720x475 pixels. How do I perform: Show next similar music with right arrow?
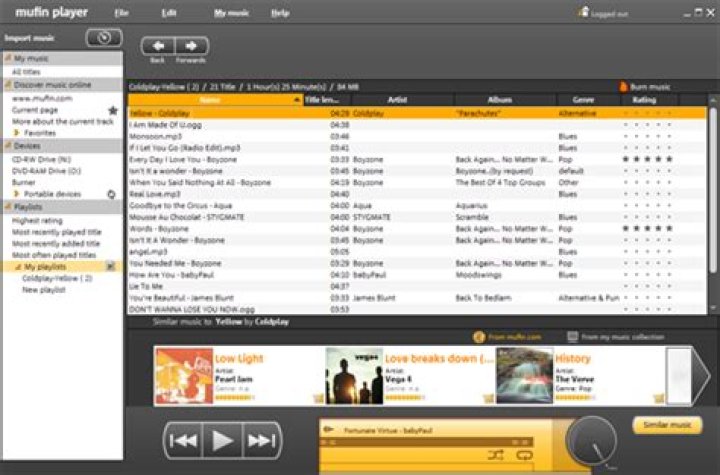pyautogui.click(x=702, y=376)
